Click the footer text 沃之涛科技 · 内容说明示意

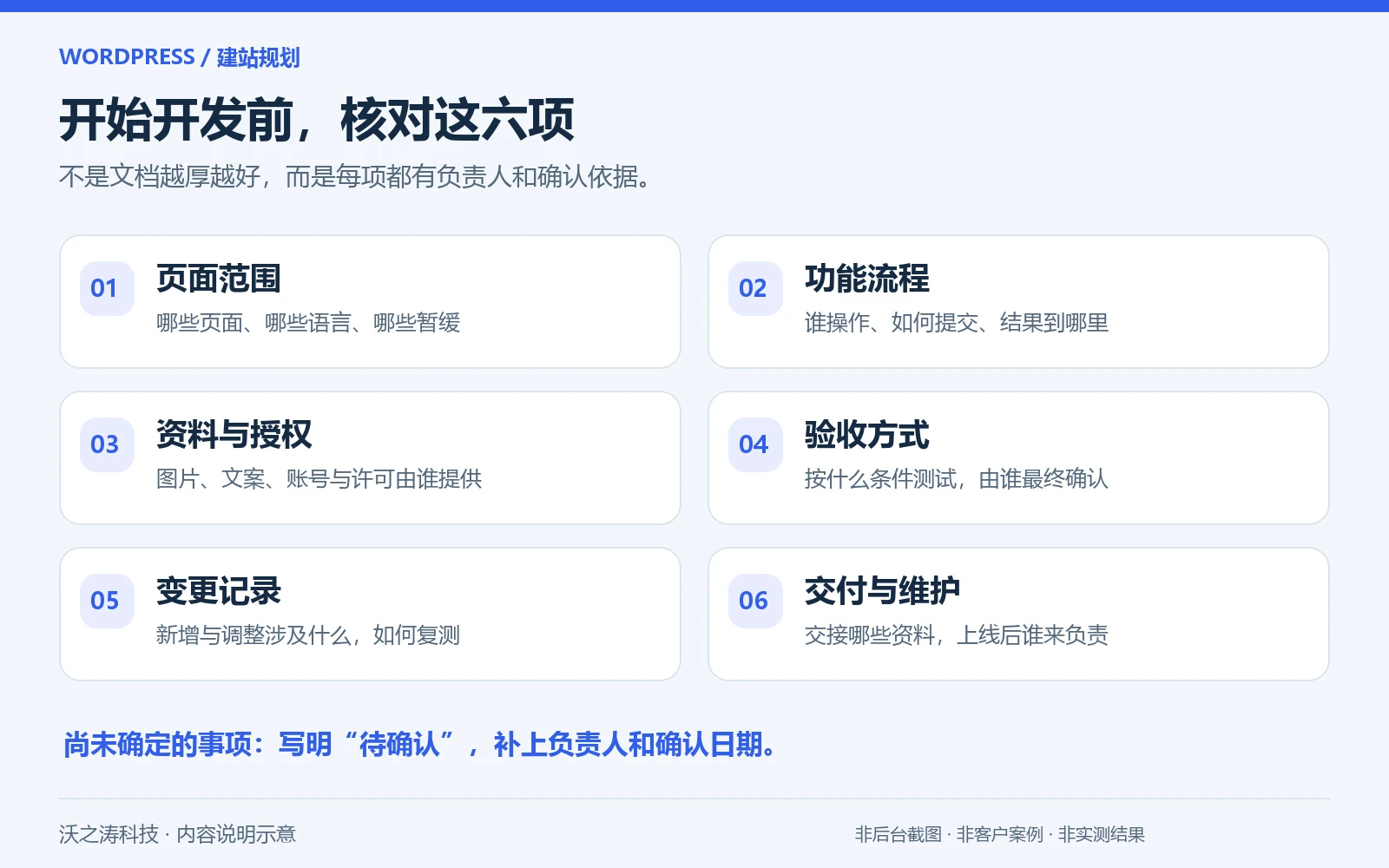pos(178,835)
